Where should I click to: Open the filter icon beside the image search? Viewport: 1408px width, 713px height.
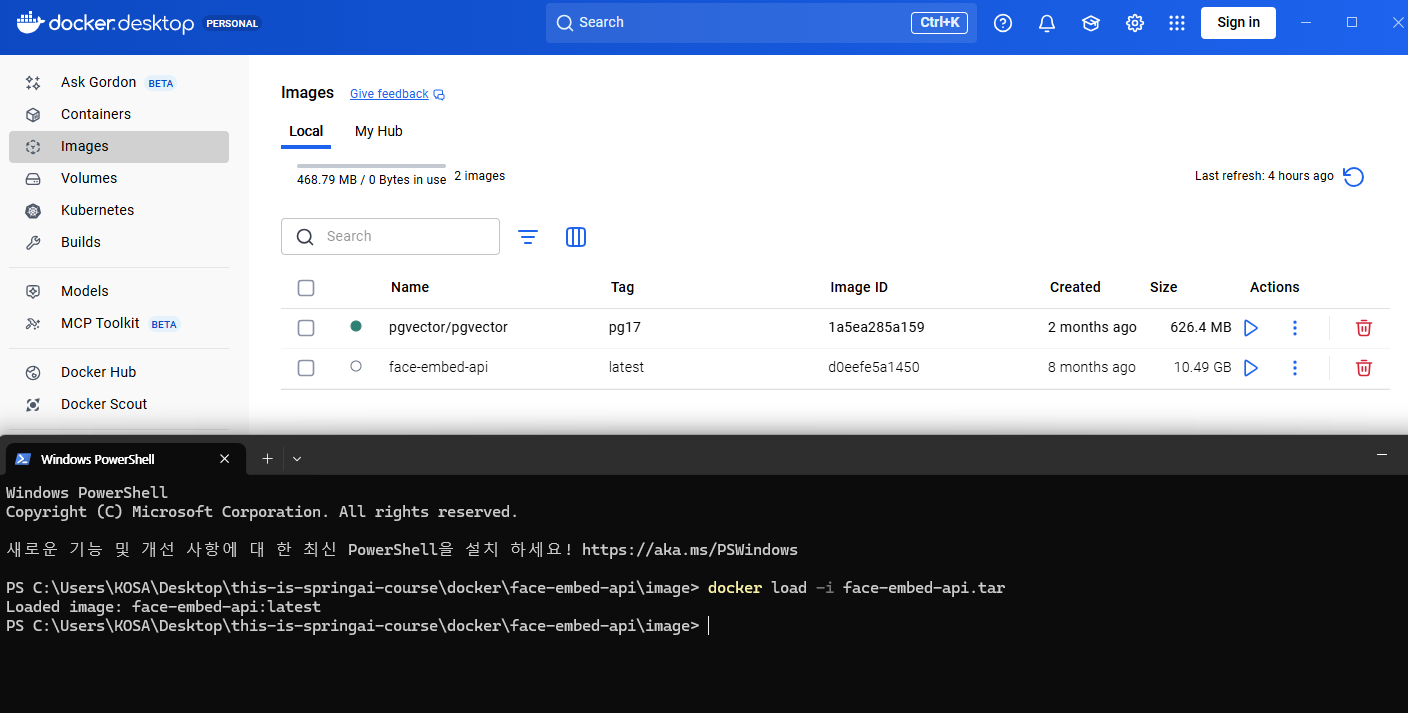pos(528,237)
